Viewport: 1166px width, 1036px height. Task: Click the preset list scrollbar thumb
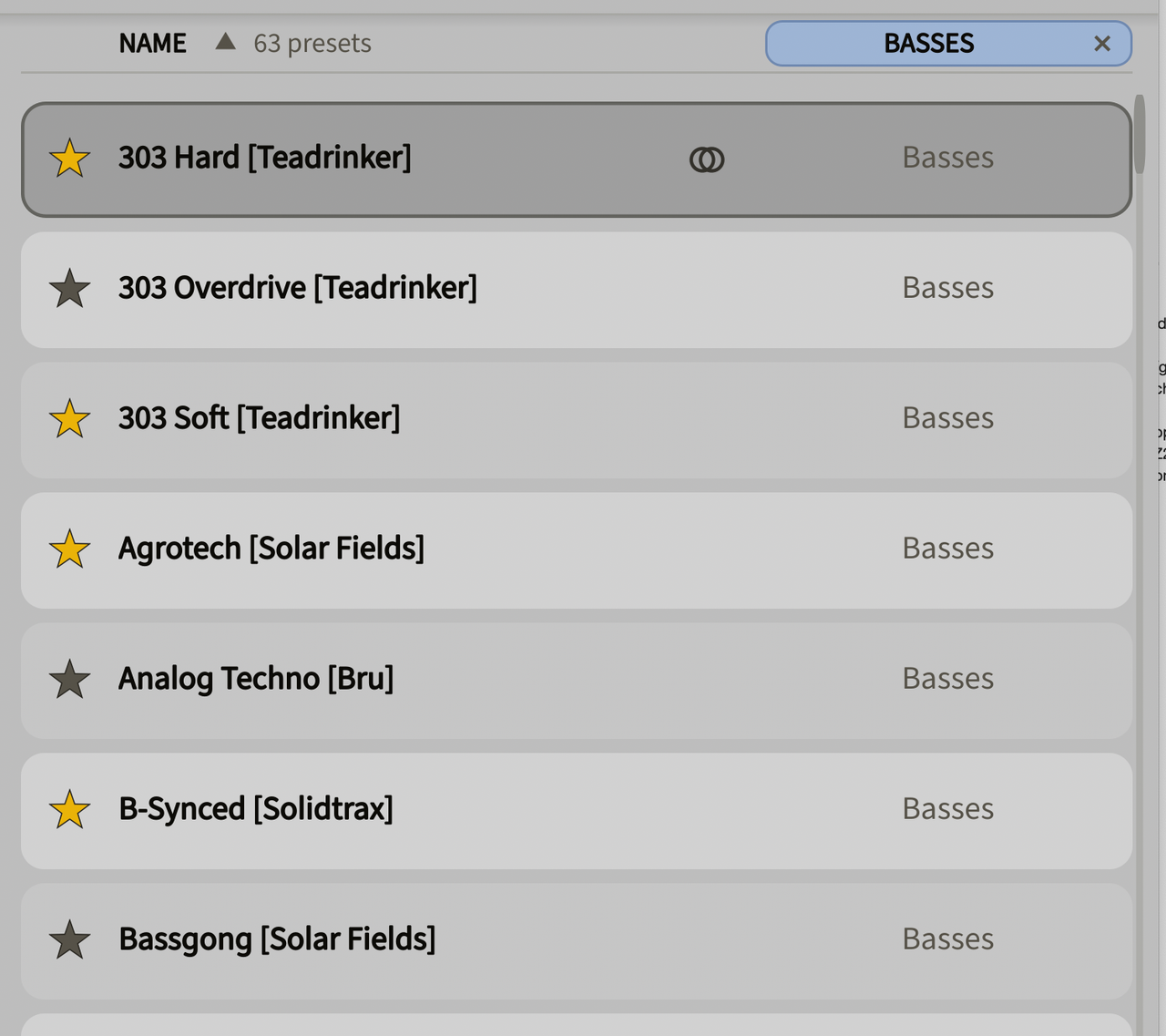1139,134
